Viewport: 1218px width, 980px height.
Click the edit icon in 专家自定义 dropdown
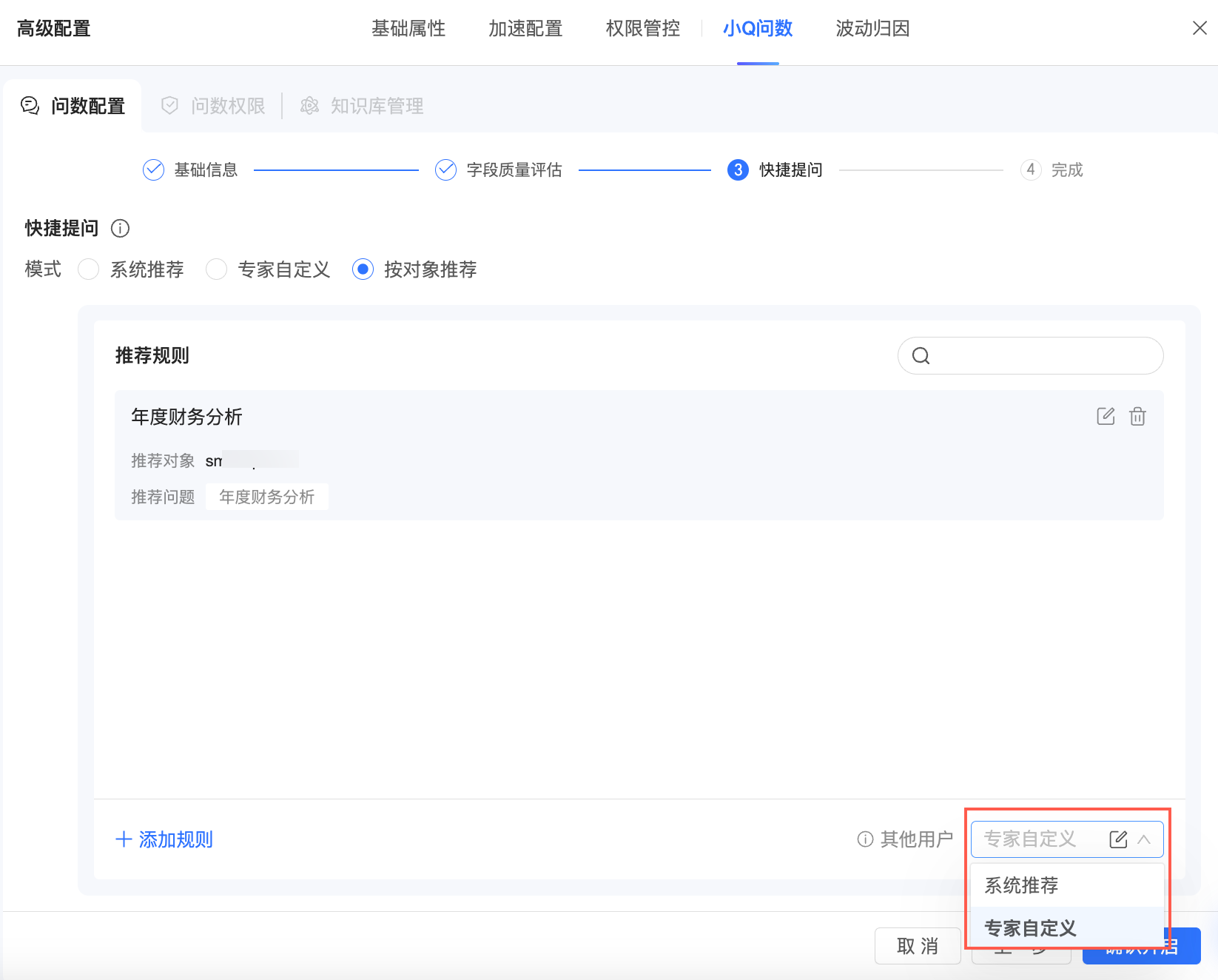[x=1118, y=839]
